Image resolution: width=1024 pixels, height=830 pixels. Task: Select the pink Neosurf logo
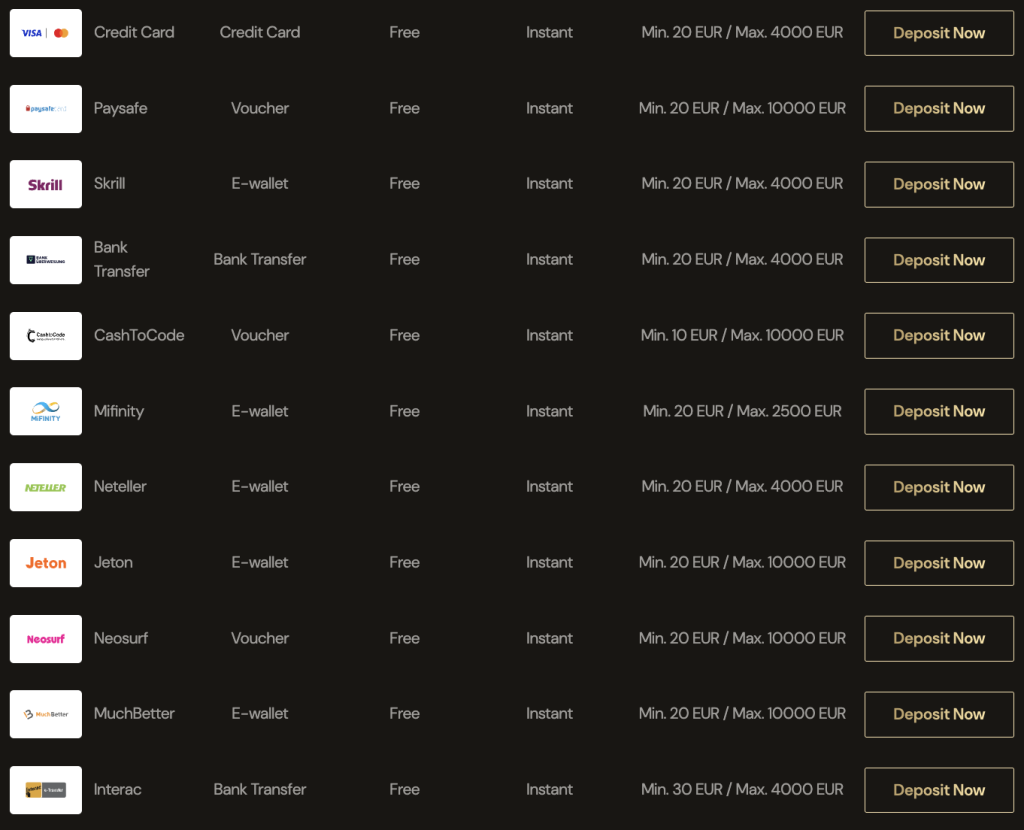[46, 639]
